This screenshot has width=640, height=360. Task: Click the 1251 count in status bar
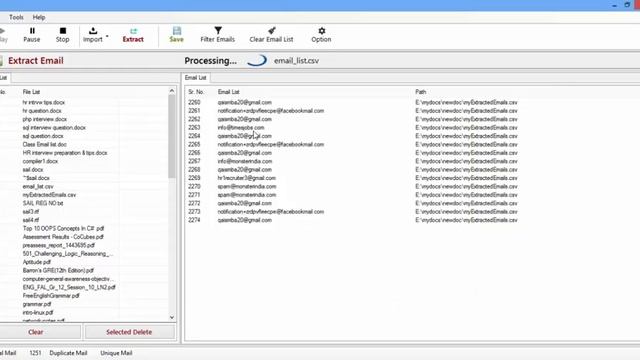35,353
